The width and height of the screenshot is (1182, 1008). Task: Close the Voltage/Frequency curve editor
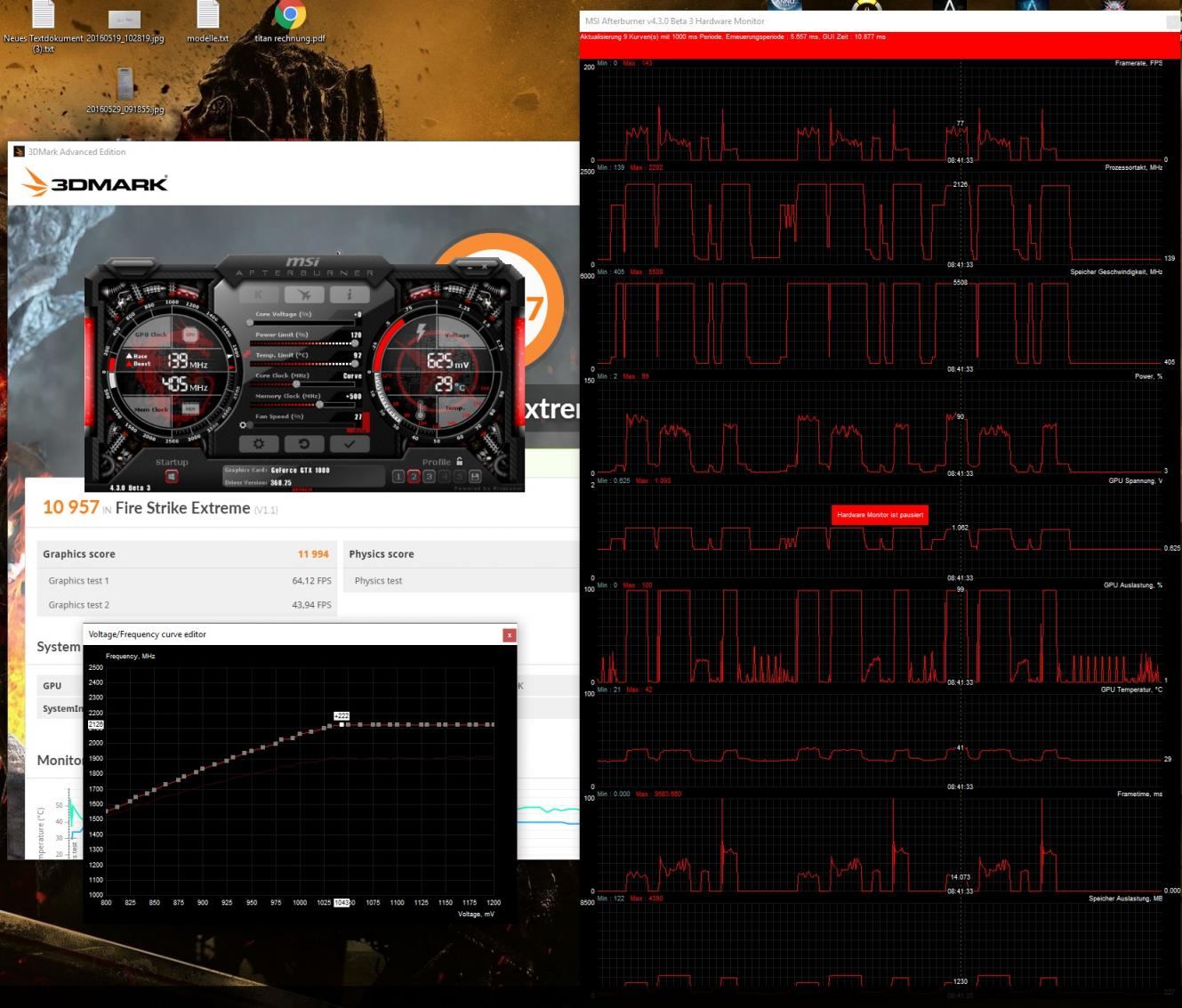click(510, 634)
